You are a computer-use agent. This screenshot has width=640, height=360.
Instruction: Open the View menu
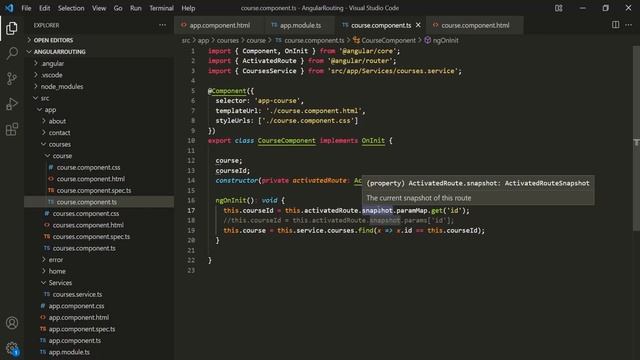pos(99,8)
